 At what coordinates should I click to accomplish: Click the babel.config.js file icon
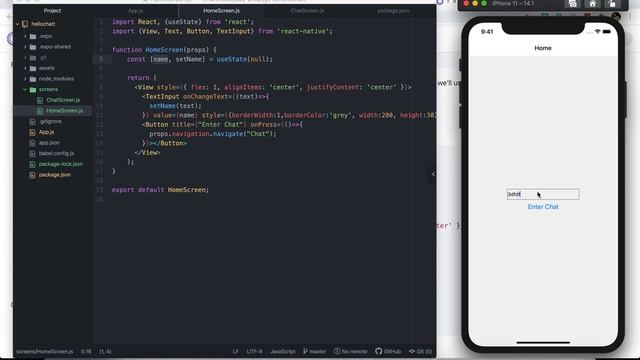point(32,153)
